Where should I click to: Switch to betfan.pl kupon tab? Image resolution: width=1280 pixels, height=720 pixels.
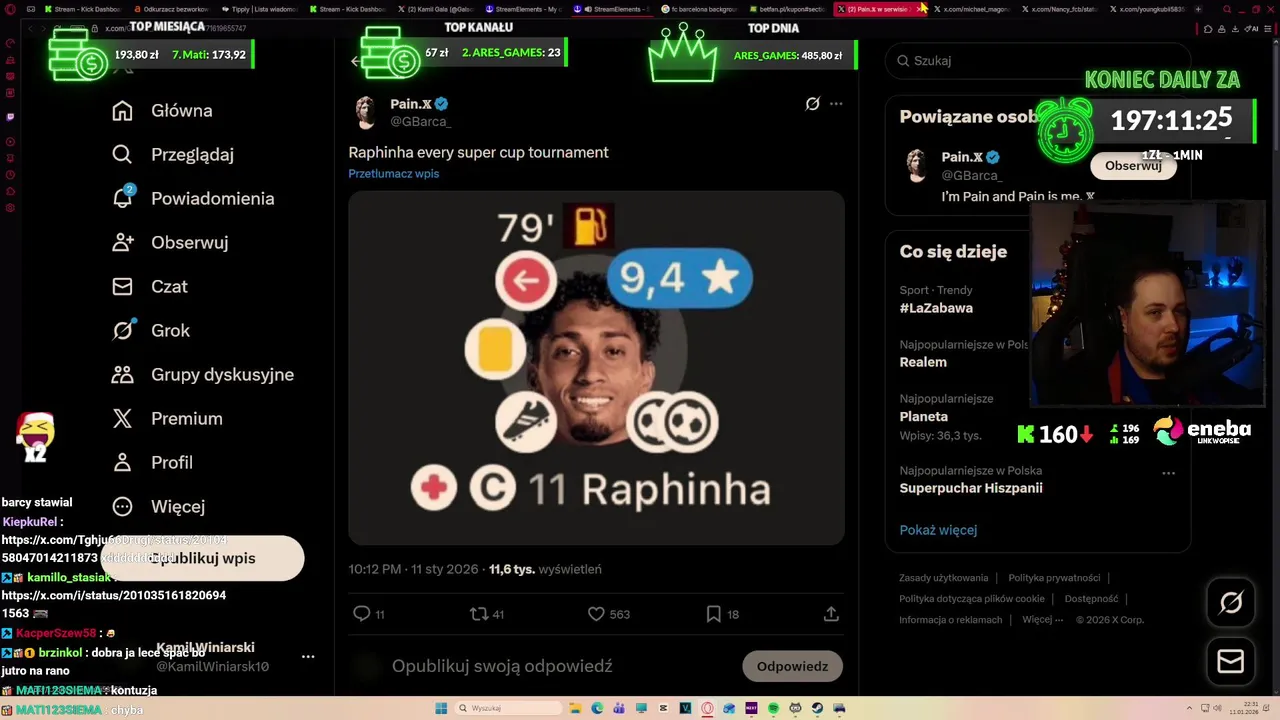tap(787, 9)
